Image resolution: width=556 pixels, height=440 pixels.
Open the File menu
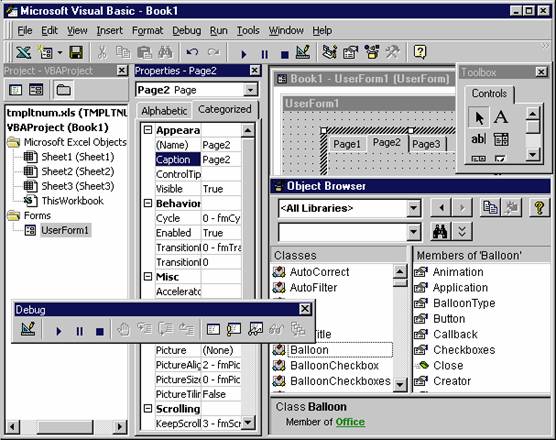[x=25, y=31]
